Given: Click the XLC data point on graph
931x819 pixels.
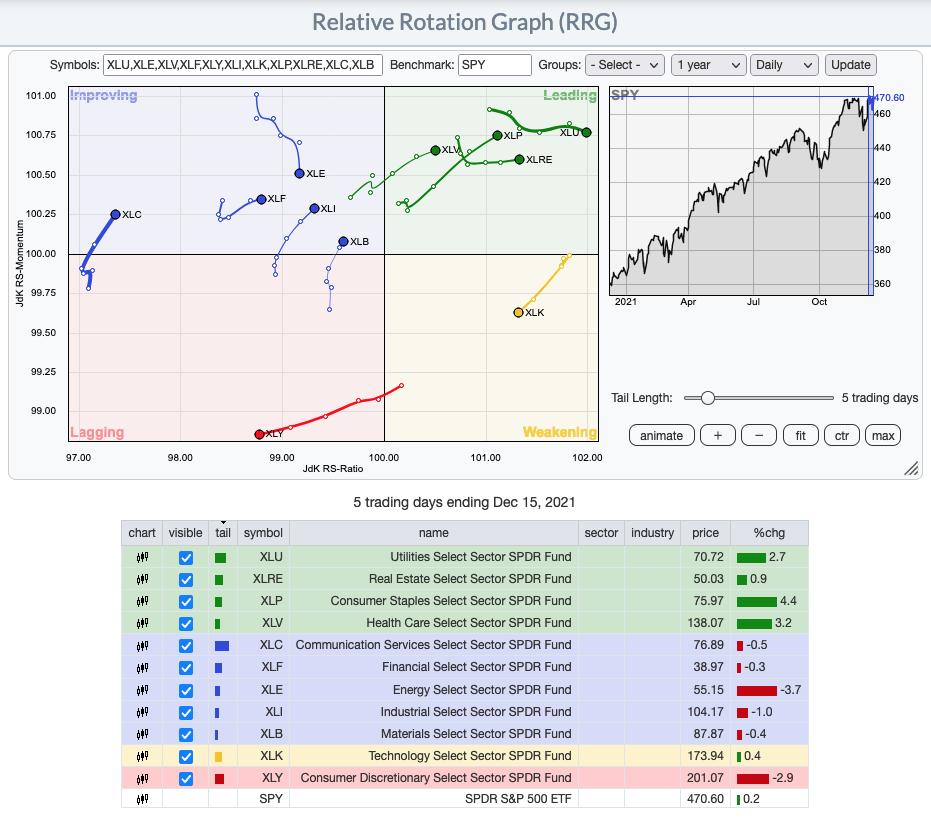Looking at the screenshot, I should [115, 214].
